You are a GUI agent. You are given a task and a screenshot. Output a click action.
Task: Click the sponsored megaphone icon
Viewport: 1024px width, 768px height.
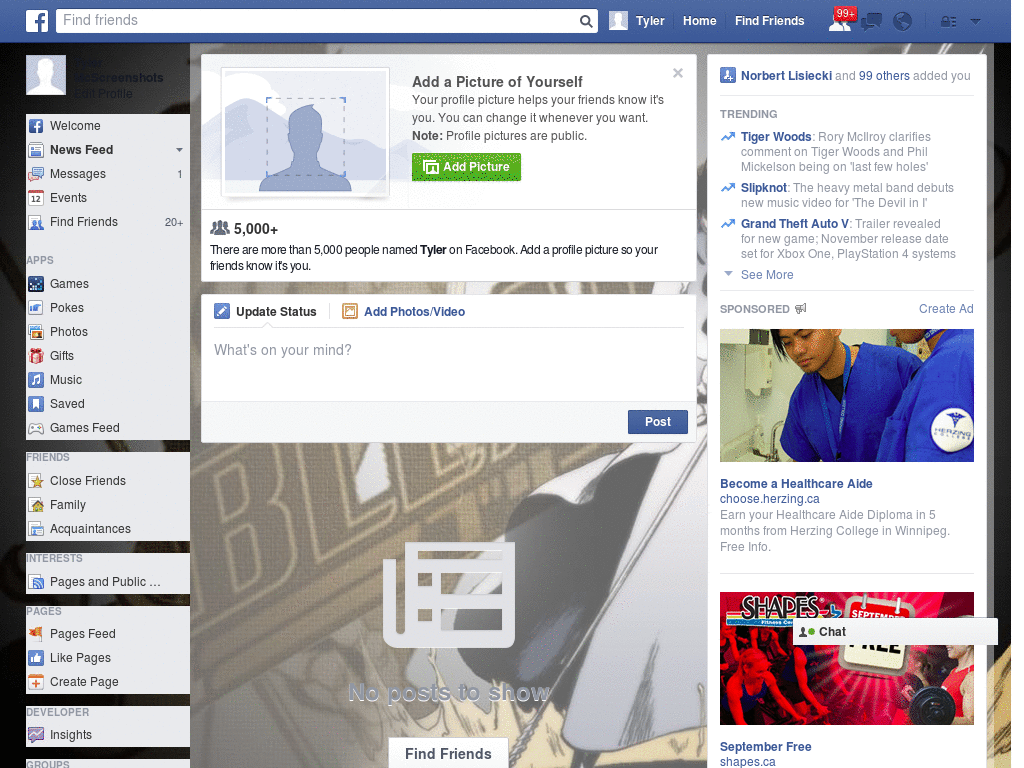pyautogui.click(x=800, y=309)
